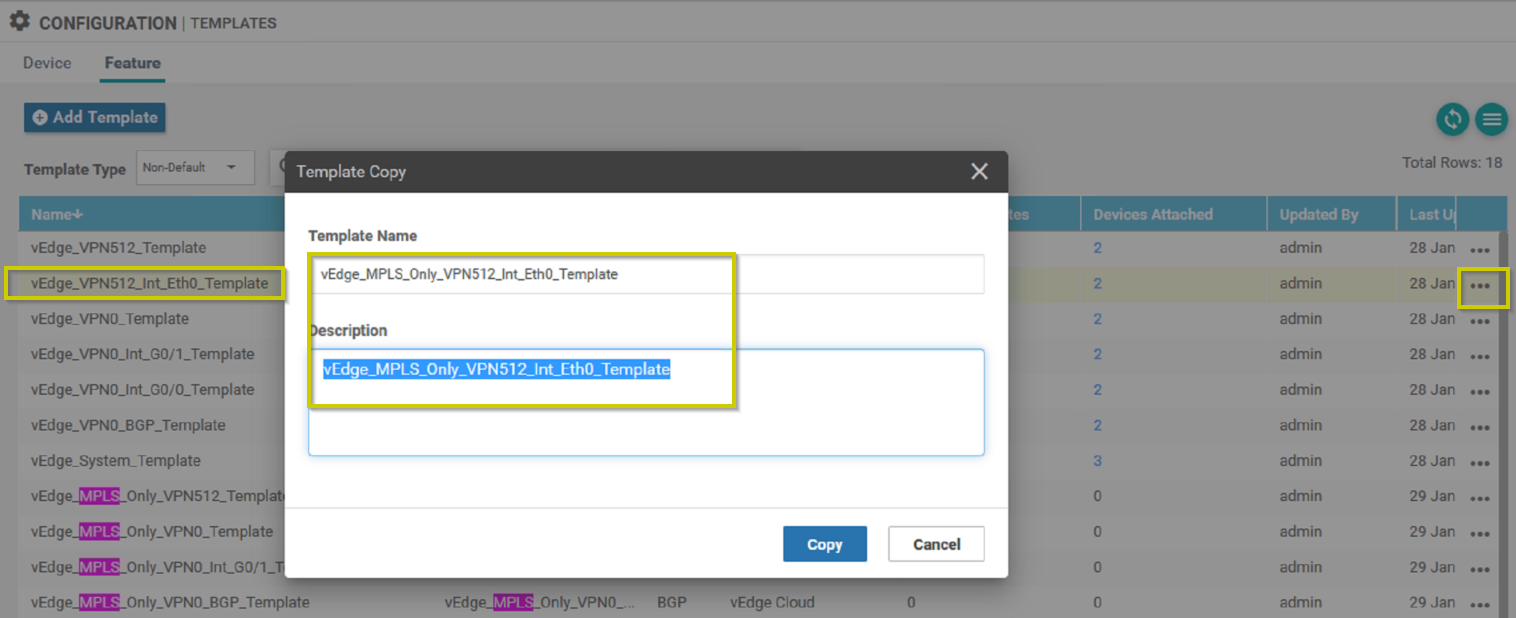Click the Add Template button
The image size is (1516, 618).
click(x=95, y=117)
